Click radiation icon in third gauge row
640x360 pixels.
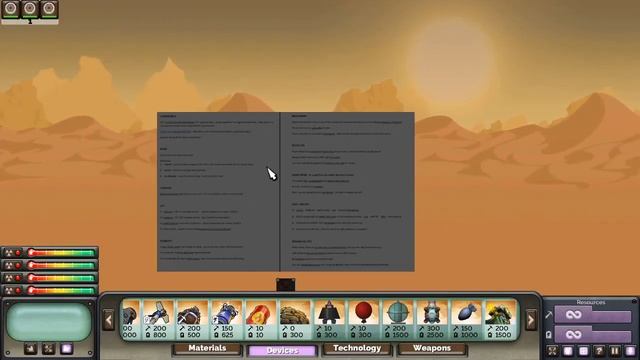pos(9,278)
